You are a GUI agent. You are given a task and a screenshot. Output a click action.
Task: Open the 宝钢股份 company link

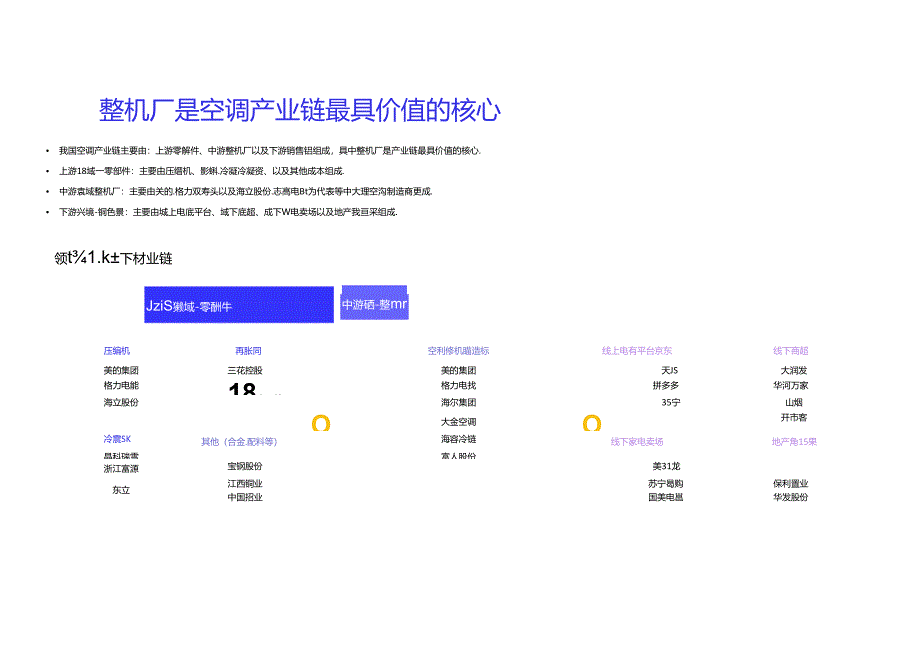pyautogui.click(x=246, y=467)
